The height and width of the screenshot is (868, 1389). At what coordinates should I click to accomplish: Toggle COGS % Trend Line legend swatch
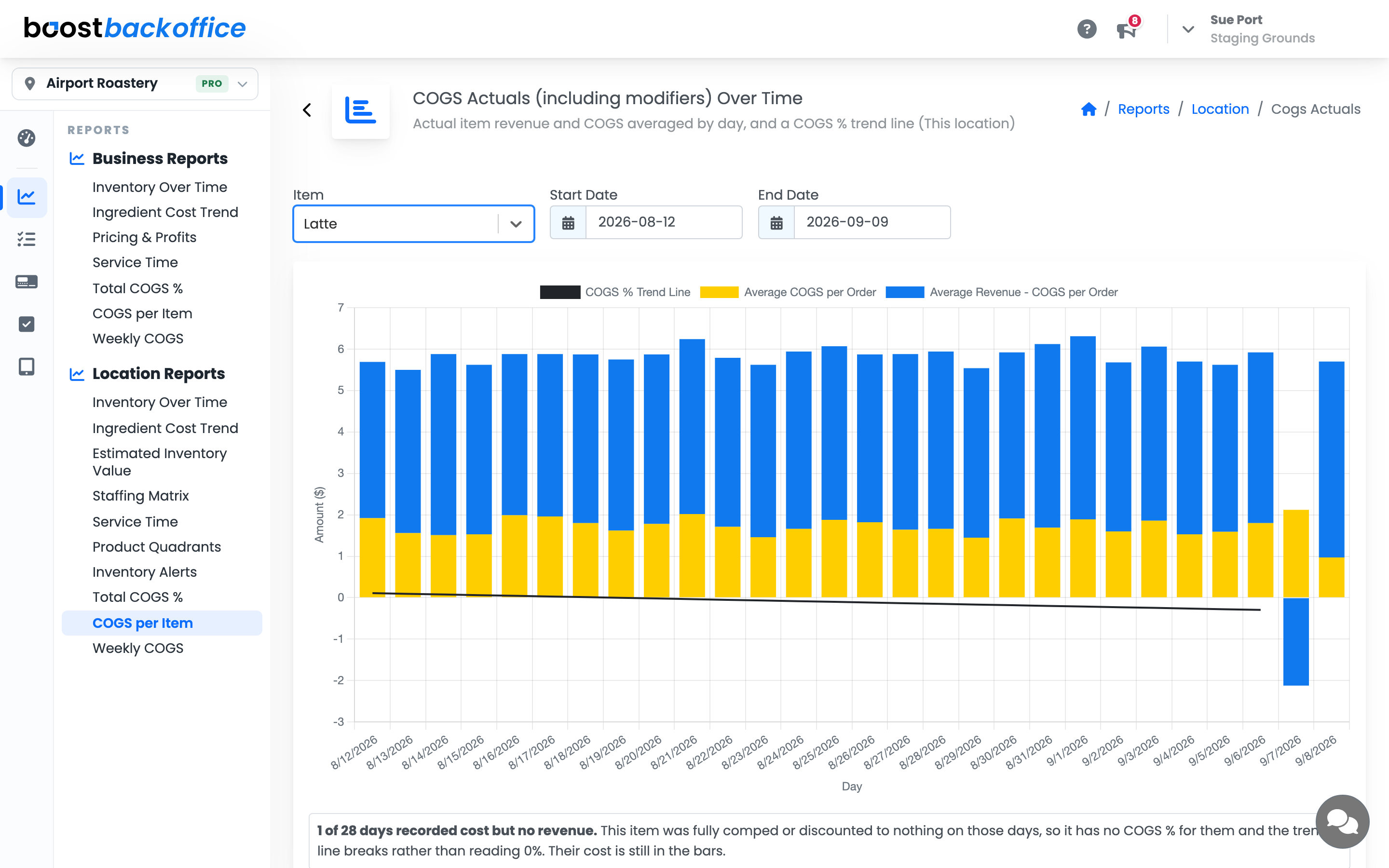(x=559, y=292)
